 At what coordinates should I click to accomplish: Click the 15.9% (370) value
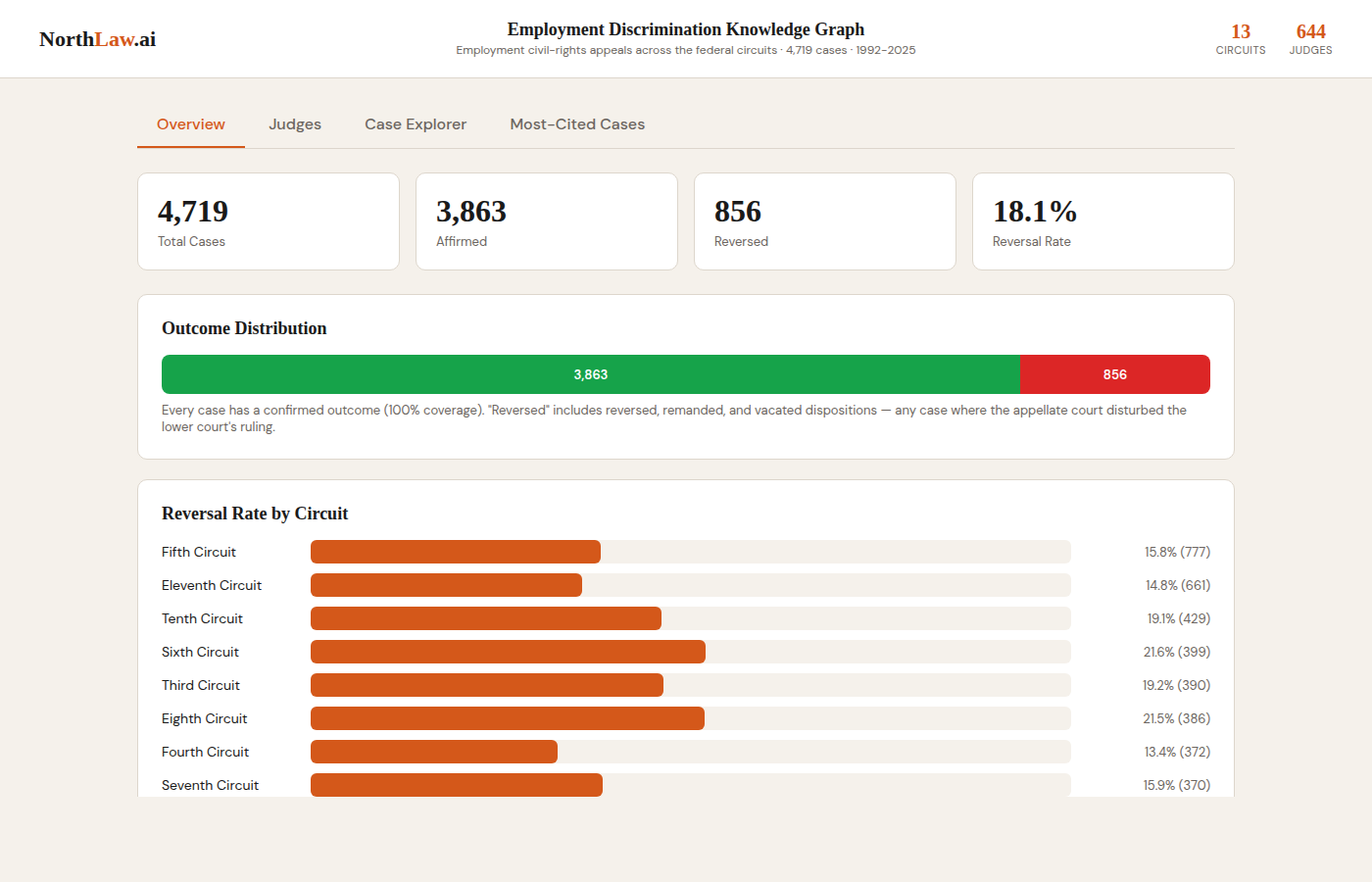[x=1177, y=785]
